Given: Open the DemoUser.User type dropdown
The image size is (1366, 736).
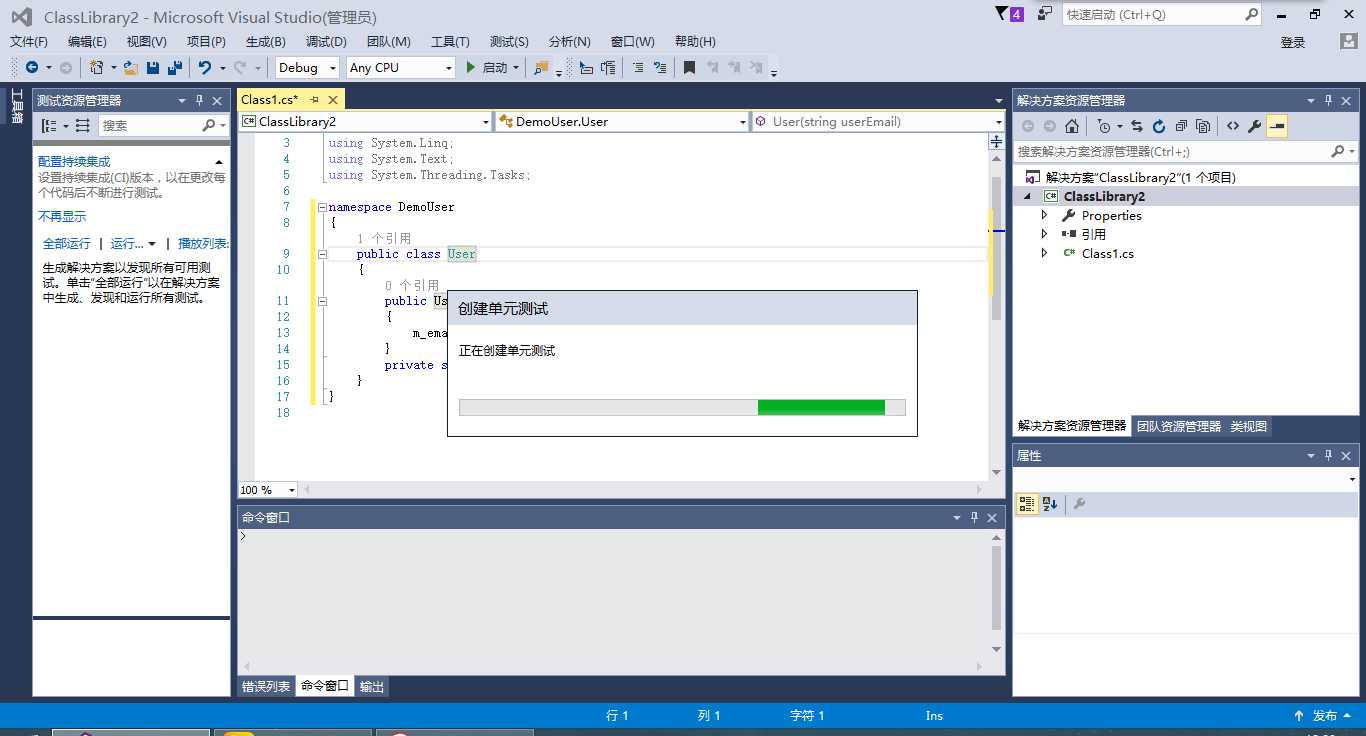Looking at the screenshot, I should pyautogui.click(x=743, y=121).
